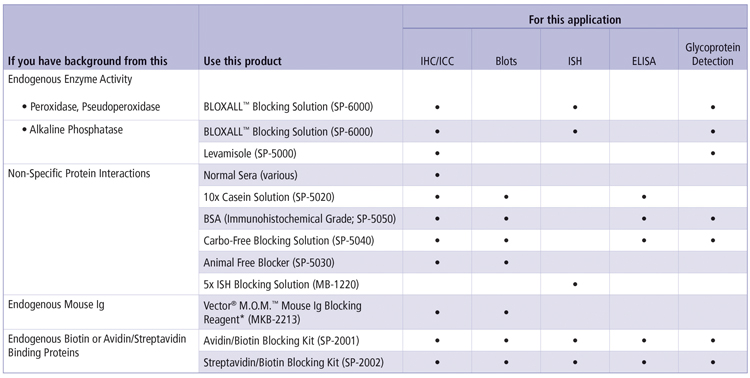This screenshot has height=378, width=750.
Task: Click the Alkaline Phosphatase bullet item
Action: [x=72, y=130]
